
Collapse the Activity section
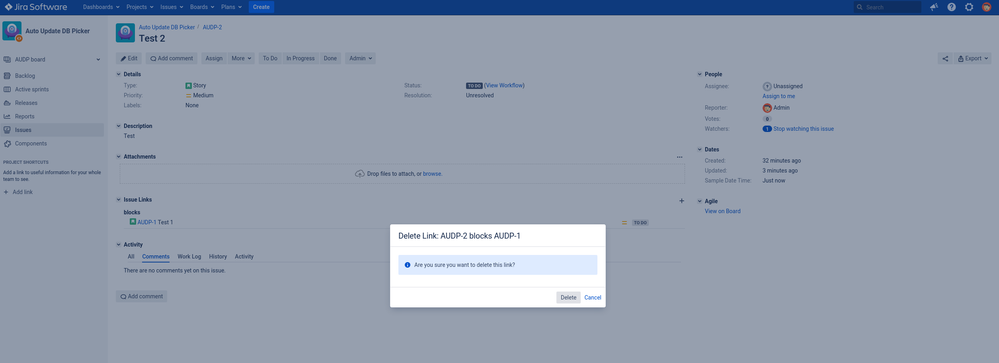(119, 245)
